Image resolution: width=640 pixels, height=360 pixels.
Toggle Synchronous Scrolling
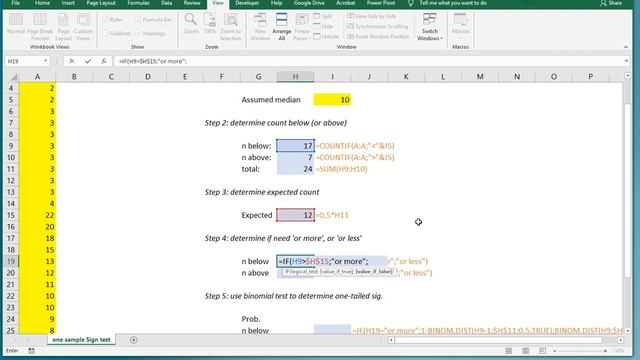[378, 26]
